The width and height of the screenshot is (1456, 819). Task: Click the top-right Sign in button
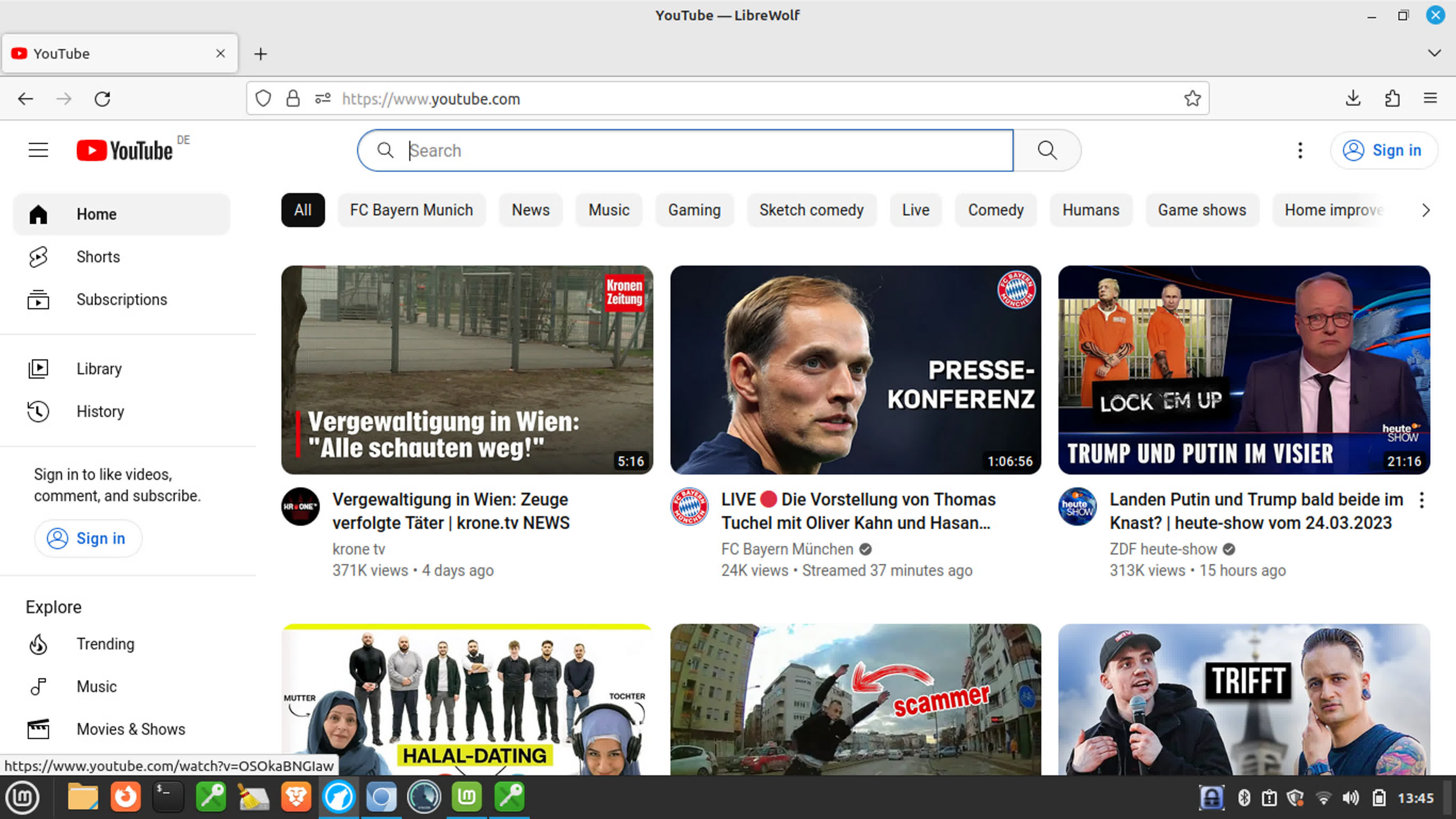(x=1383, y=150)
